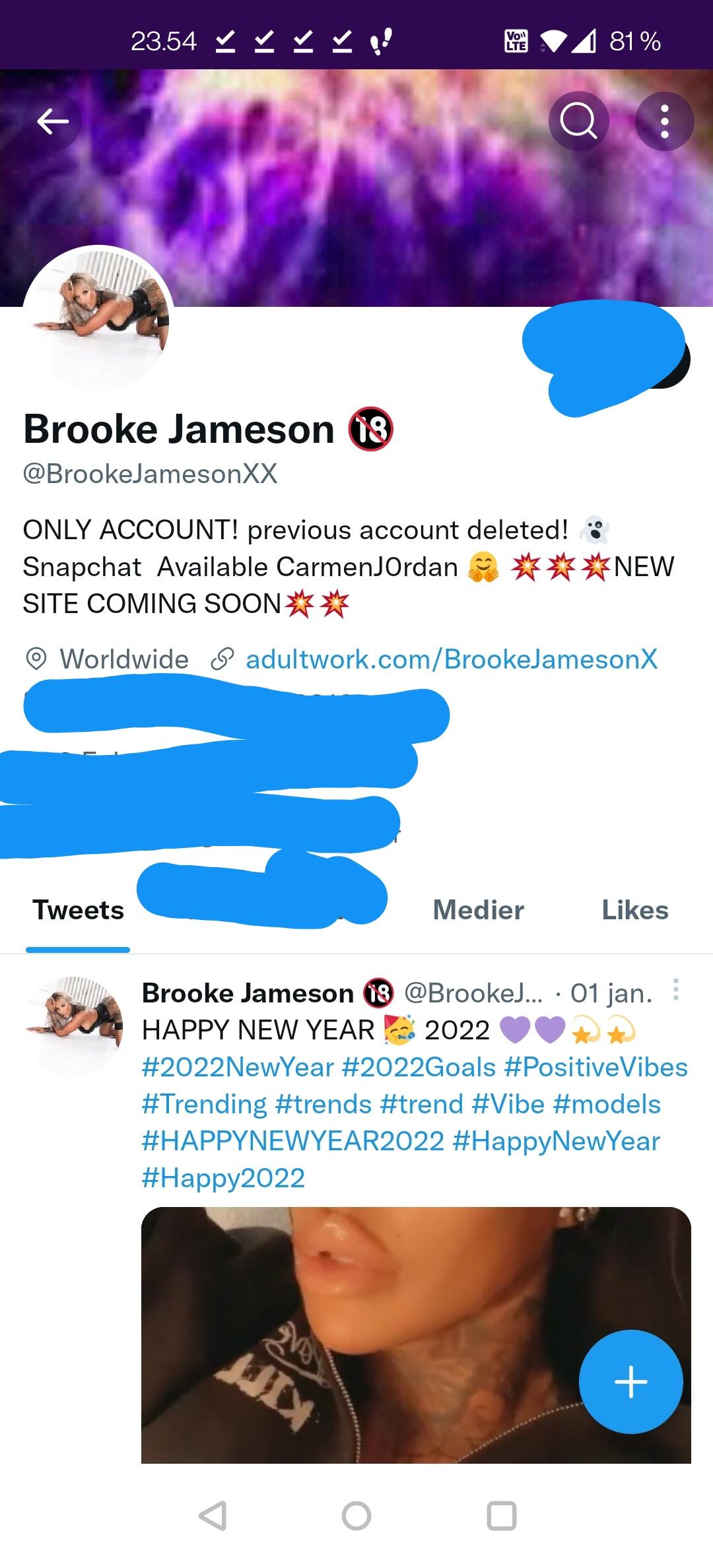Open the adultwork.com profile link
713x1568 pixels.
pos(452,659)
